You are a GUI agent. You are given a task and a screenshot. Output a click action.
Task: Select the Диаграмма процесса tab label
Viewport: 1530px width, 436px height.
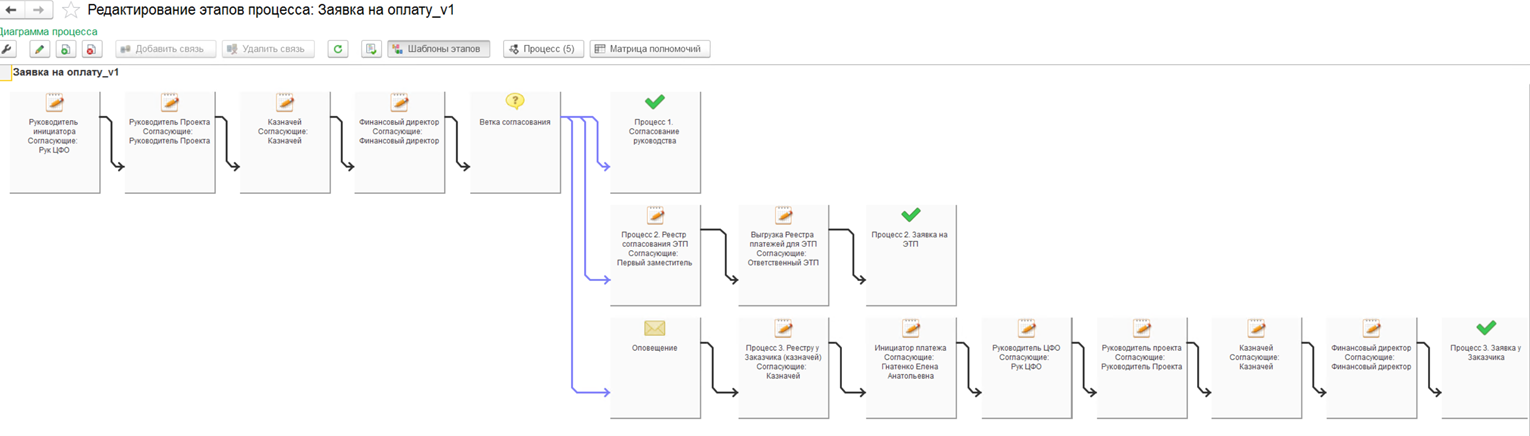49,32
